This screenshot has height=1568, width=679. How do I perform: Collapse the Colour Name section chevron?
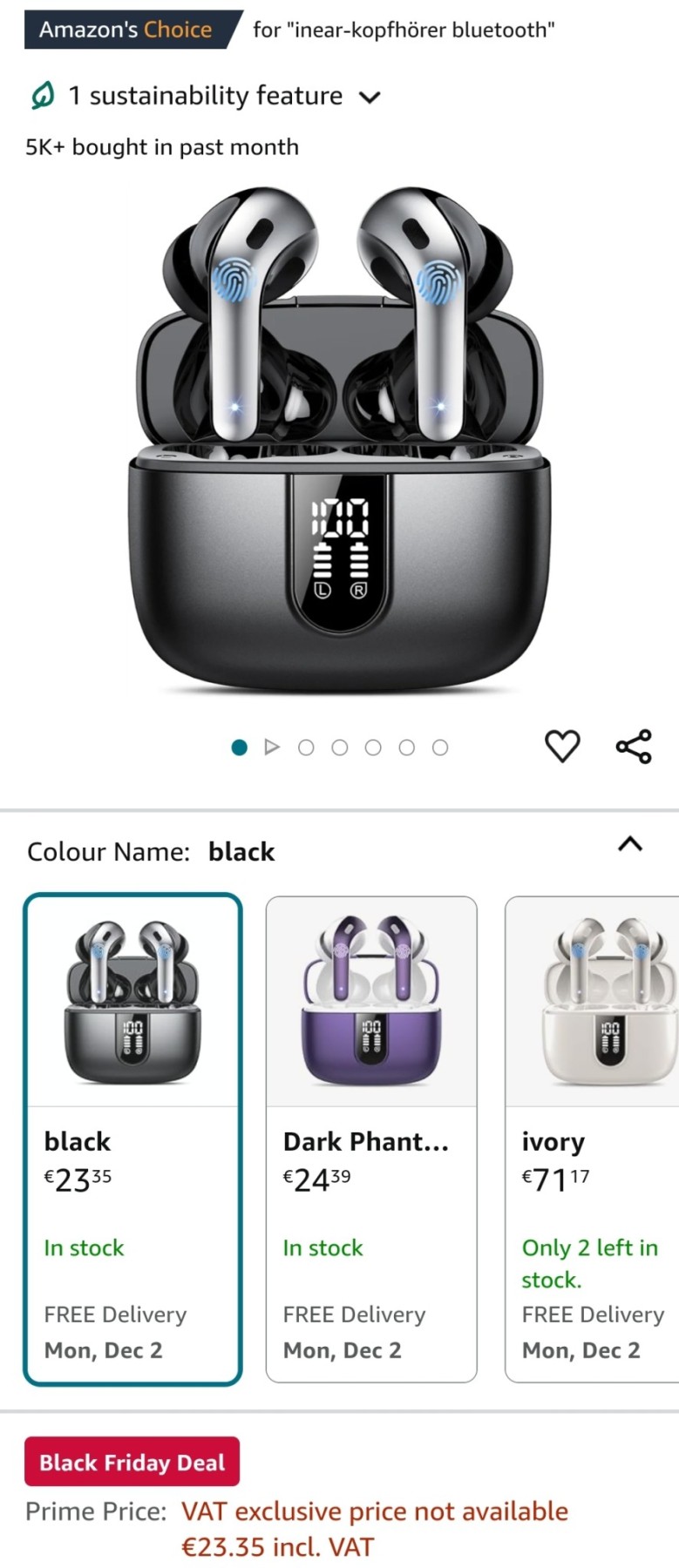pos(630,843)
